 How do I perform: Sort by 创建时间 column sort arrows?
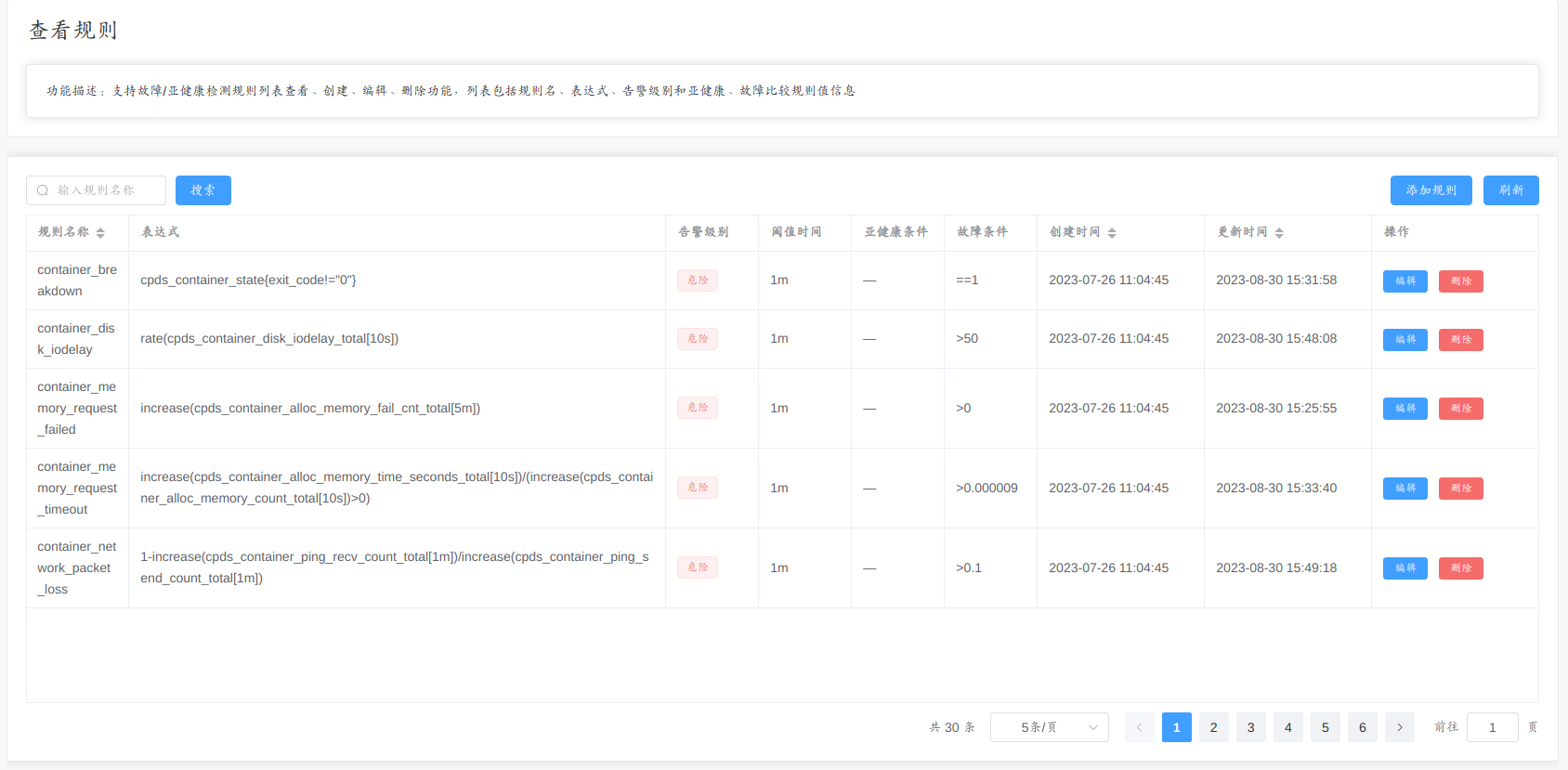click(1112, 232)
